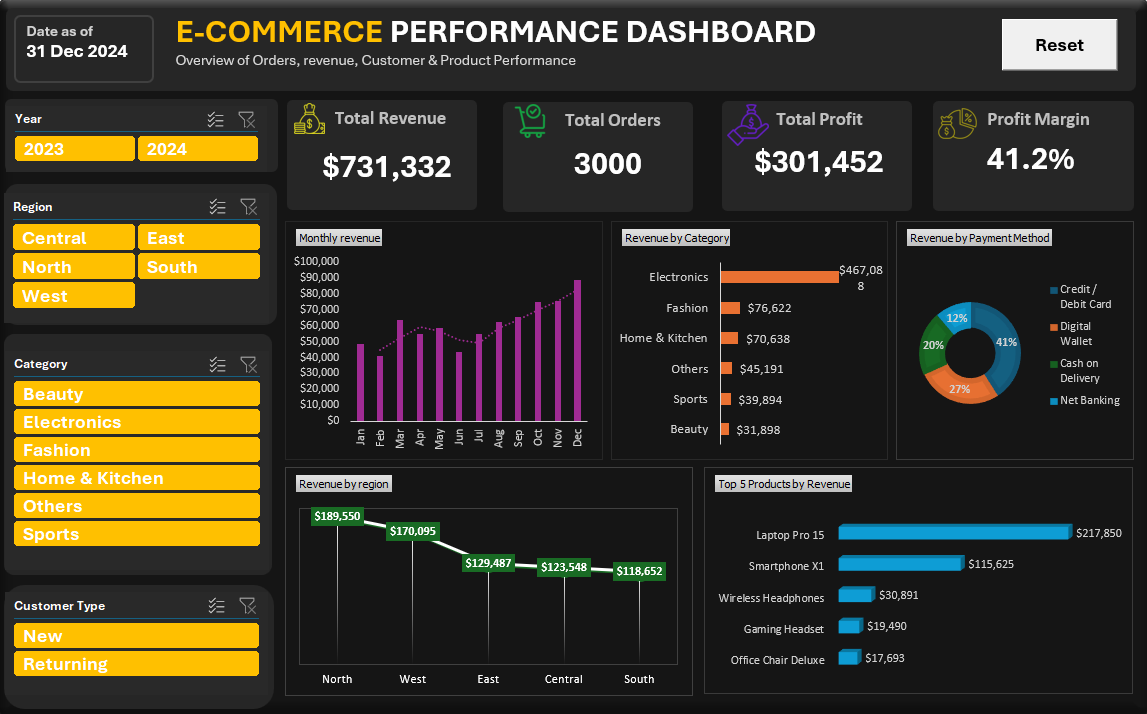Toggle multi-select in the Region slicer

217,207
